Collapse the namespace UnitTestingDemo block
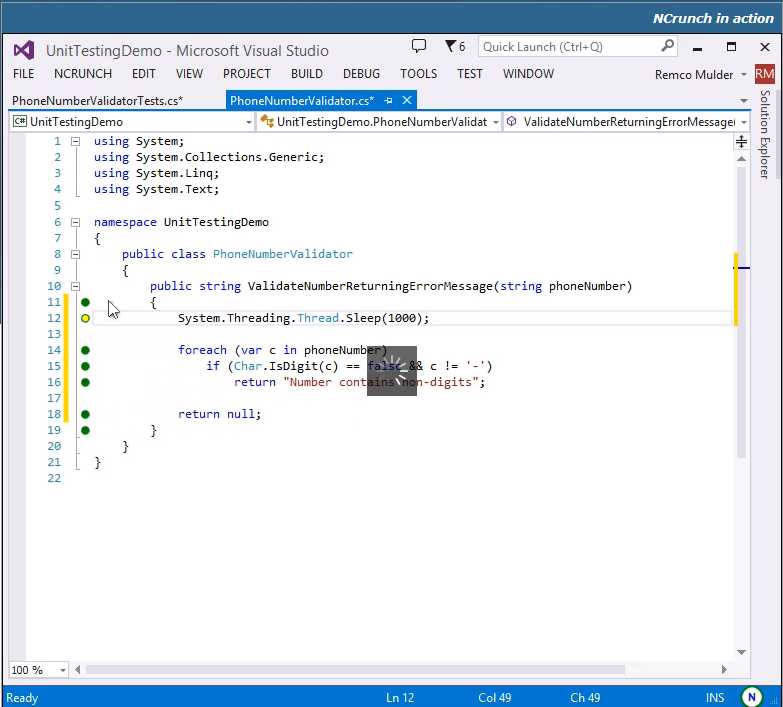Screen dimensions: 783x707 (75, 222)
